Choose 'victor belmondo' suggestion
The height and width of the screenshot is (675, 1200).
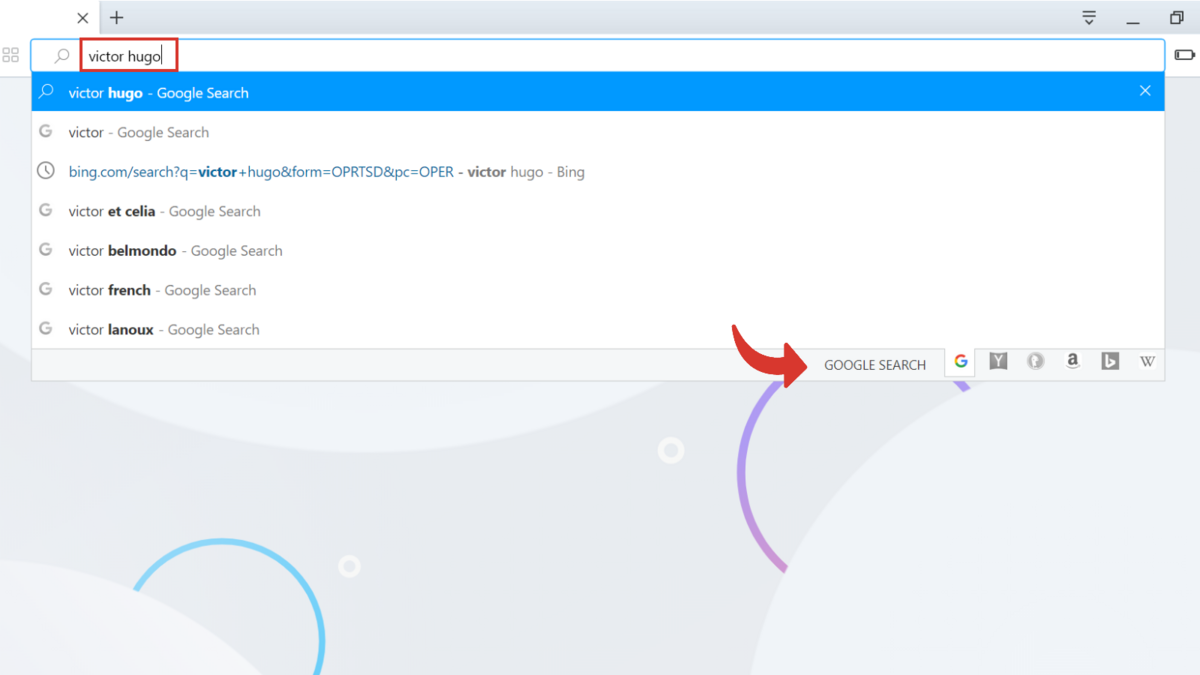point(598,251)
